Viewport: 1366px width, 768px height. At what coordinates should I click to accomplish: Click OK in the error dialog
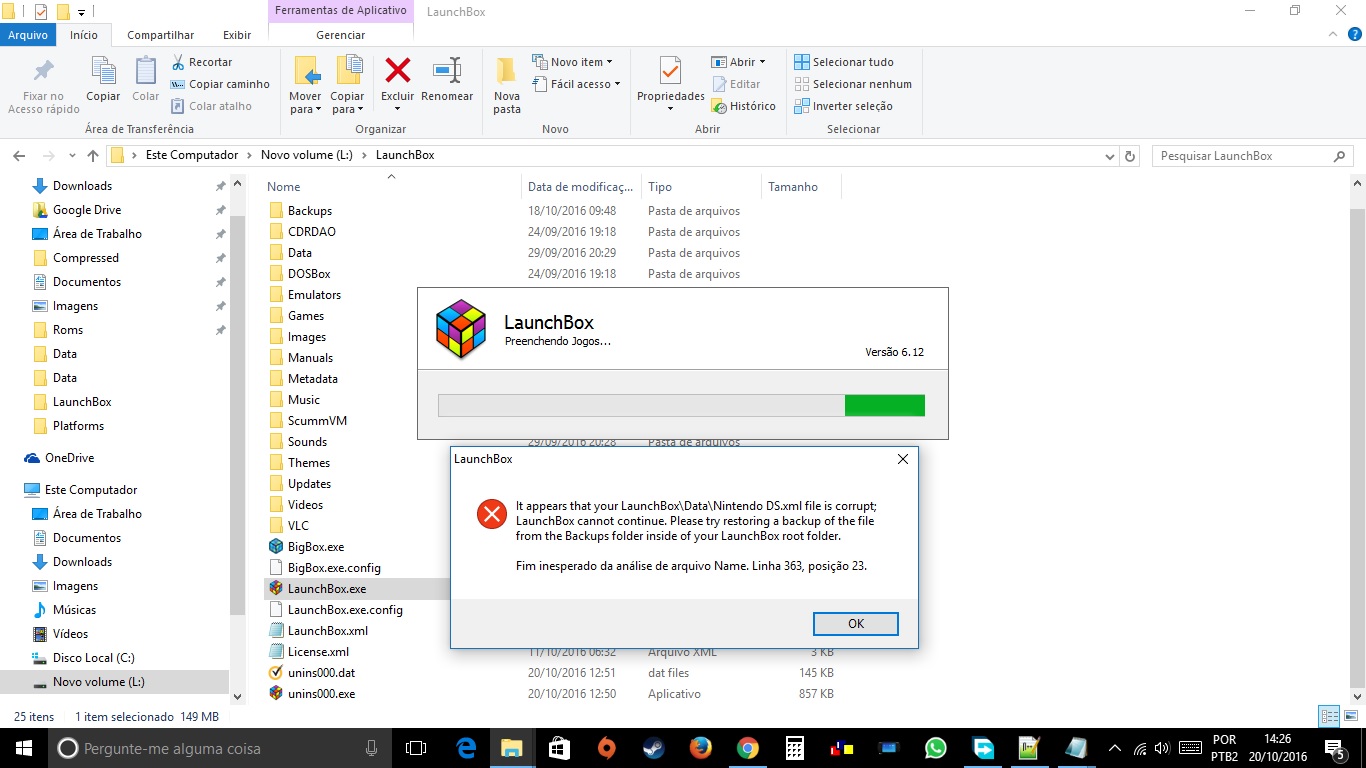click(856, 623)
